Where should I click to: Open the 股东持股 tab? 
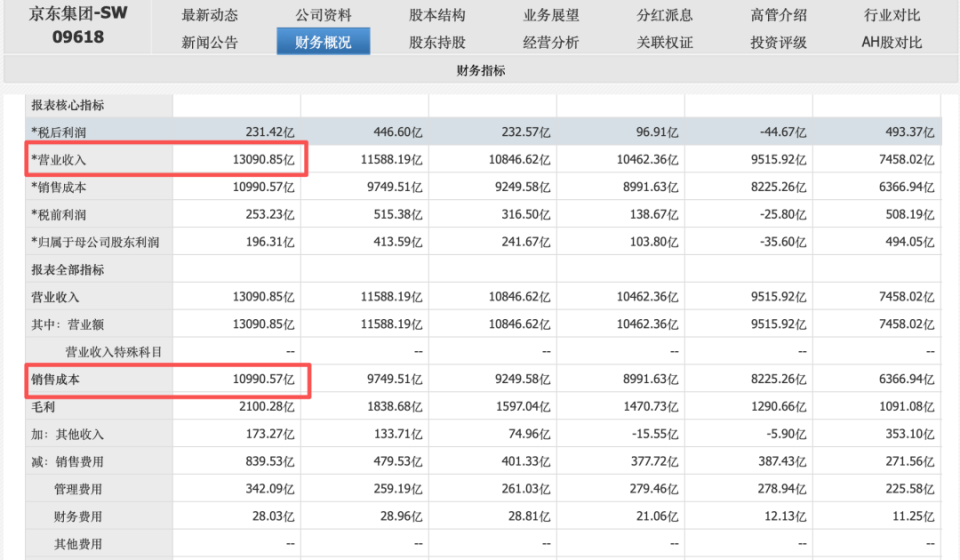coord(437,42)
